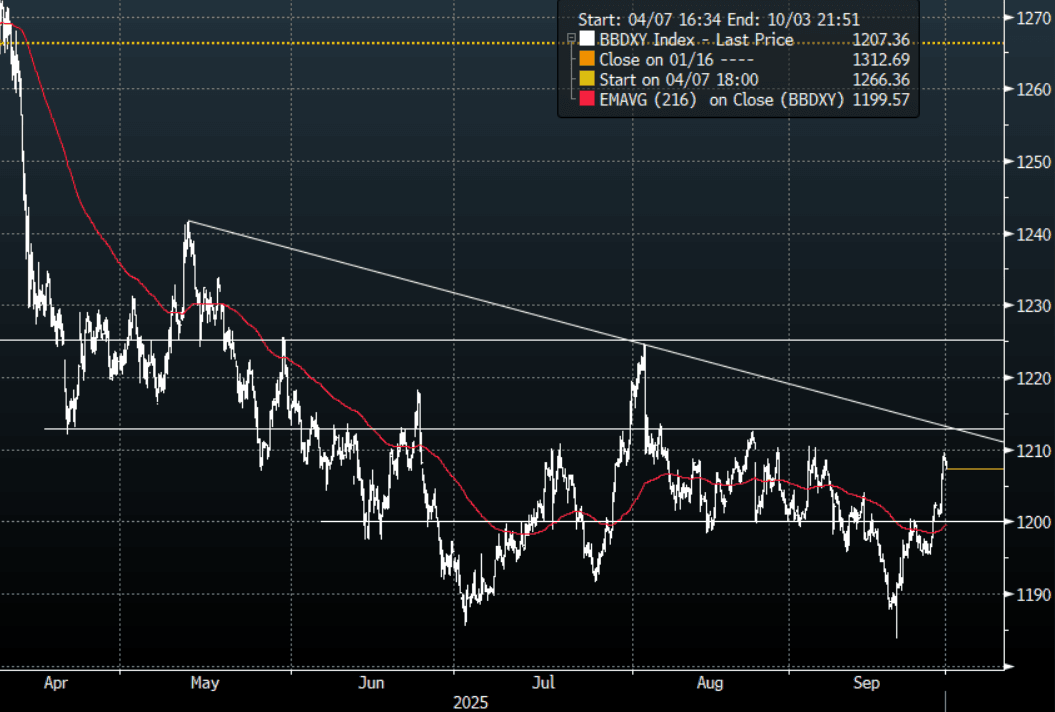
Task: Click the Sep month label on time axis
Action: coord(867,684)
